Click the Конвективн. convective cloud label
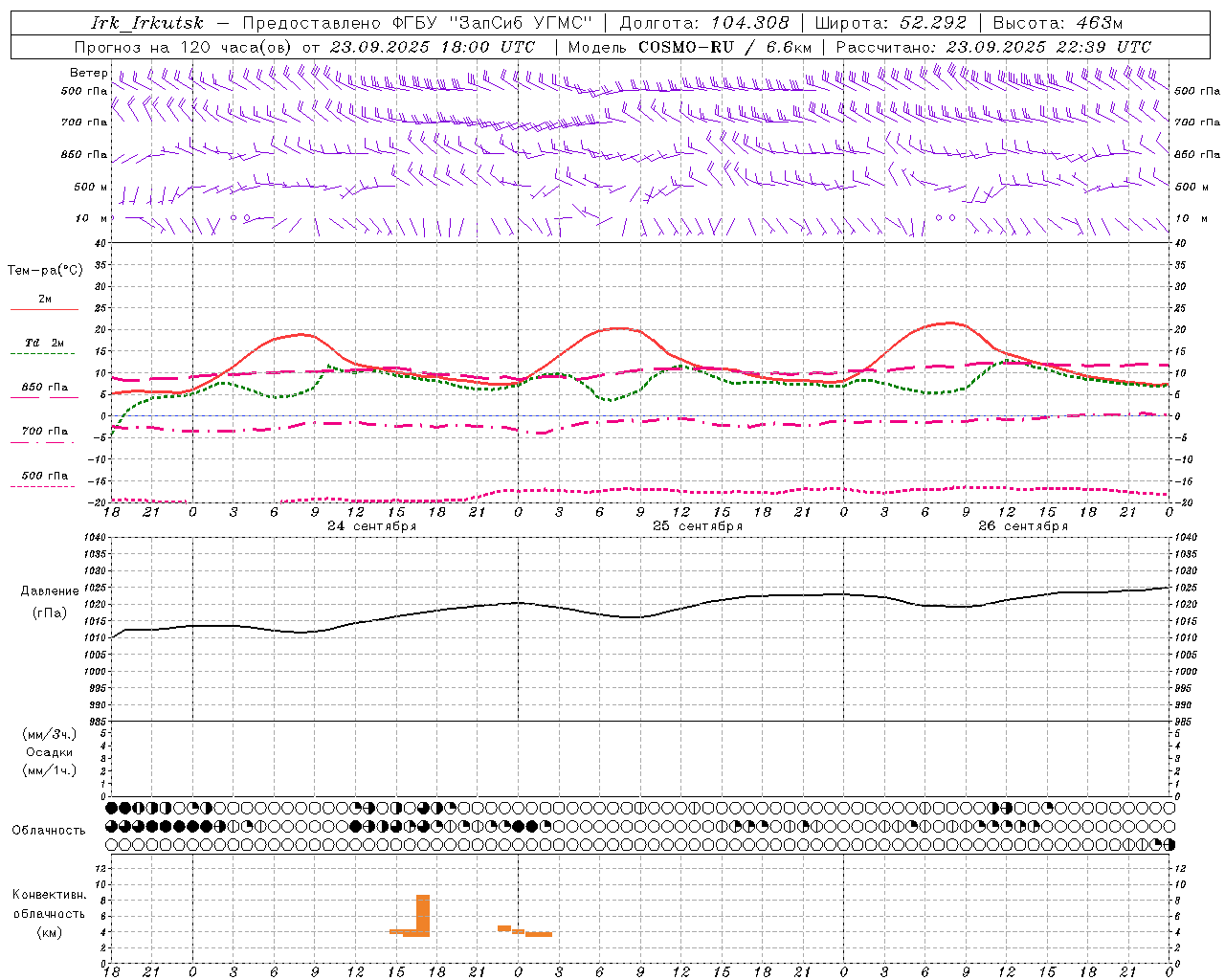Image resolution: width=1225 pixels, height=980 pixels. pyautogui.click(x=49, y=895)
